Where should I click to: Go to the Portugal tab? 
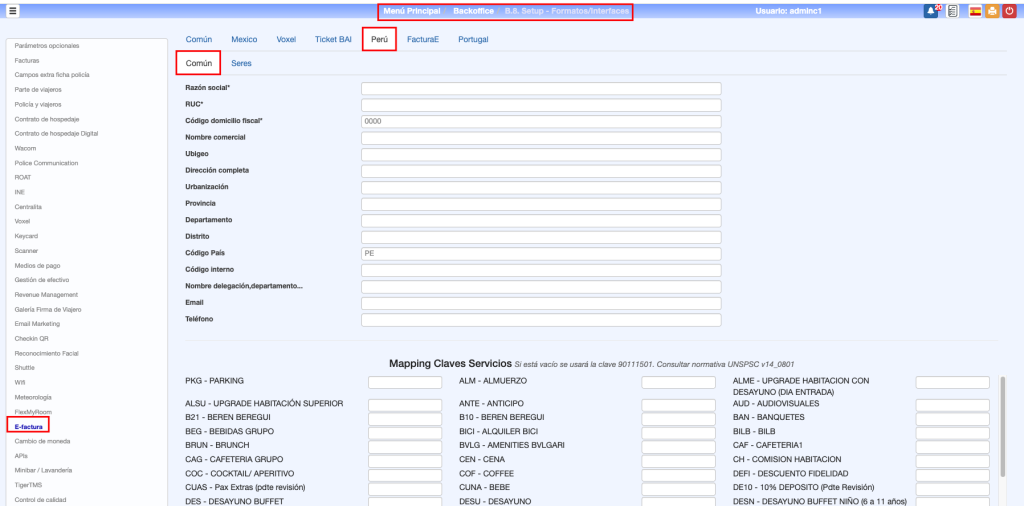tap(473, 39)
